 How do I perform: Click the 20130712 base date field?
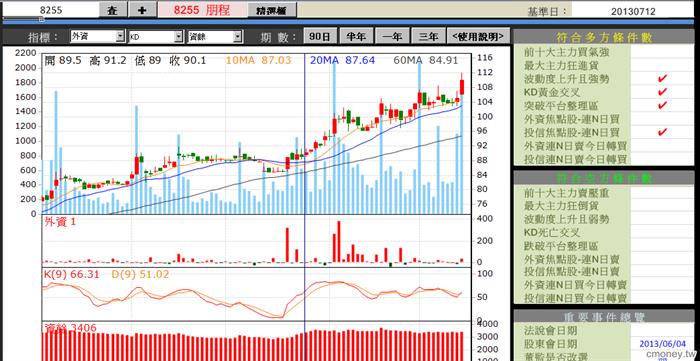633,11
